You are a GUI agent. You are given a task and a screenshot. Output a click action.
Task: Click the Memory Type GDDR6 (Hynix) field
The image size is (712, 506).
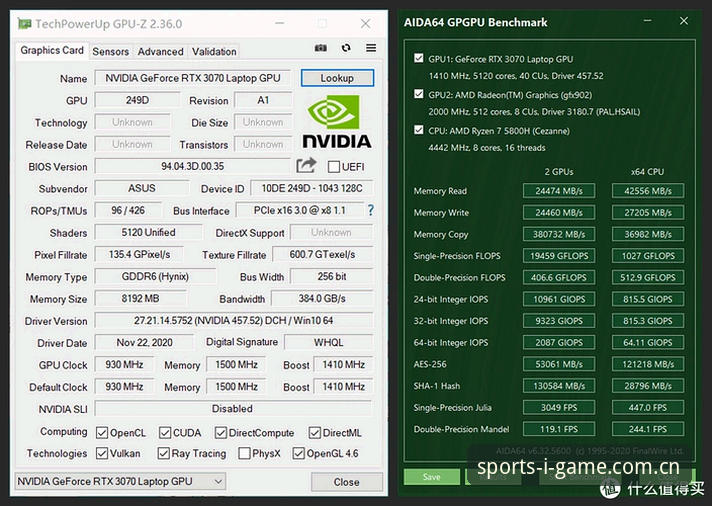[155, 277]
